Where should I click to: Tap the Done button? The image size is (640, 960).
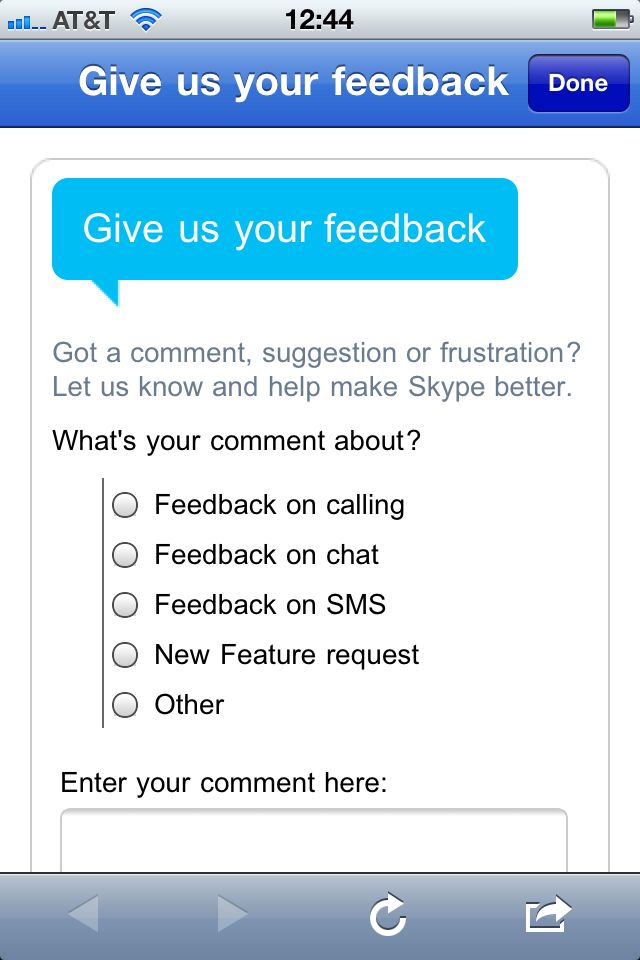click(578, 83)
